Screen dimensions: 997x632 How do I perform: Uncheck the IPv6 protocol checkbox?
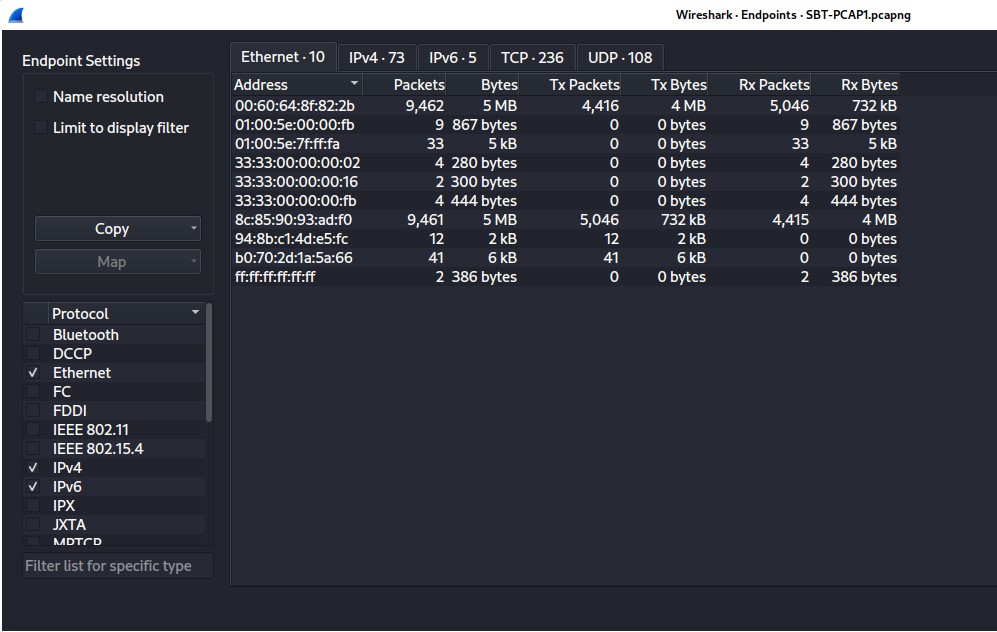pos(34,487)
